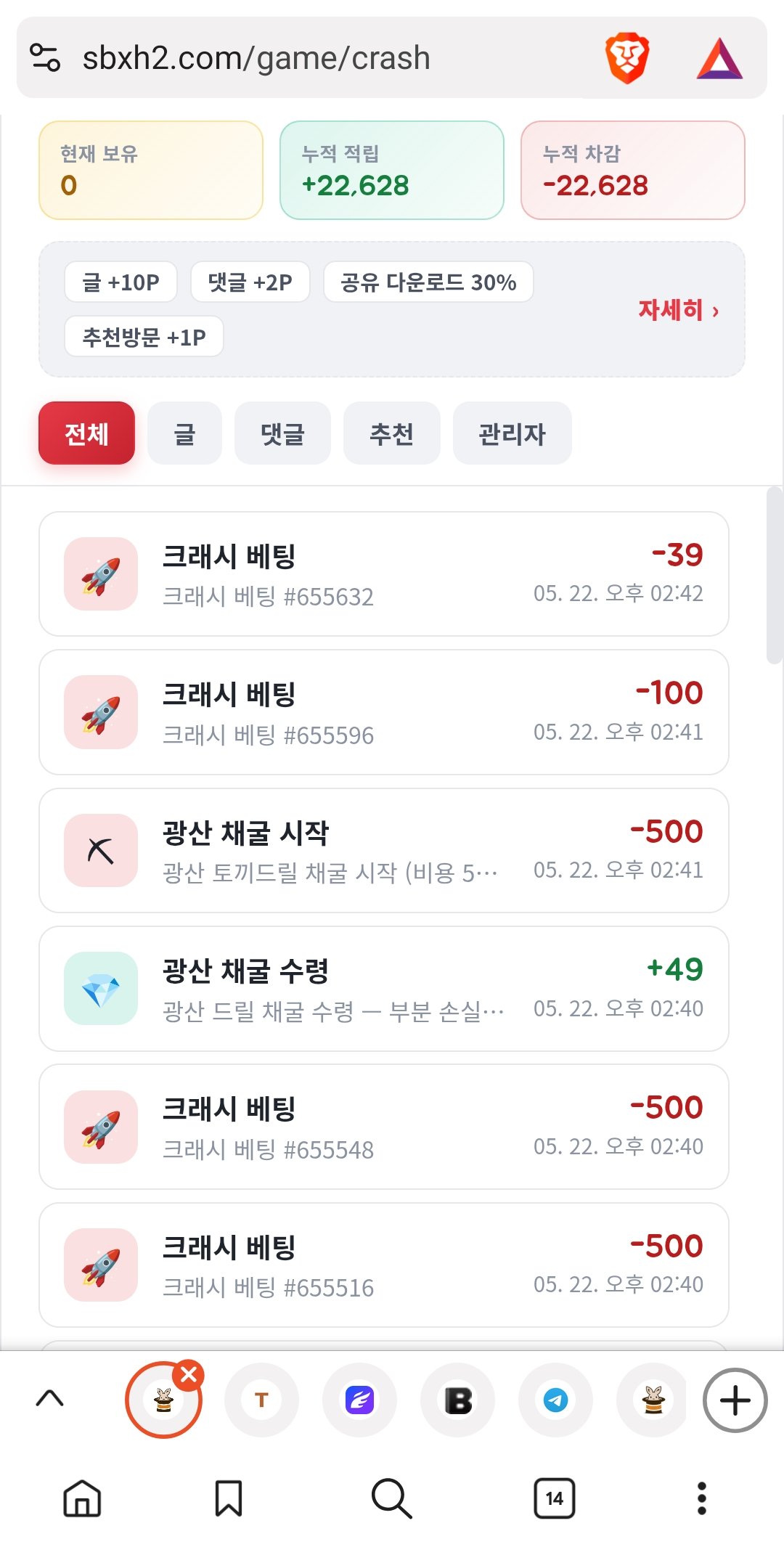Open the three-dot browser menu
784x1547 pixels.
tap(701, 1498)
